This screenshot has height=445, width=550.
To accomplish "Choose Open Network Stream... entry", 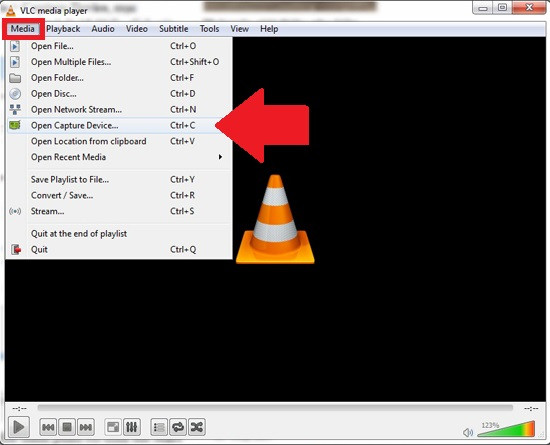I will pyautogui.click(x=119, y=109).
